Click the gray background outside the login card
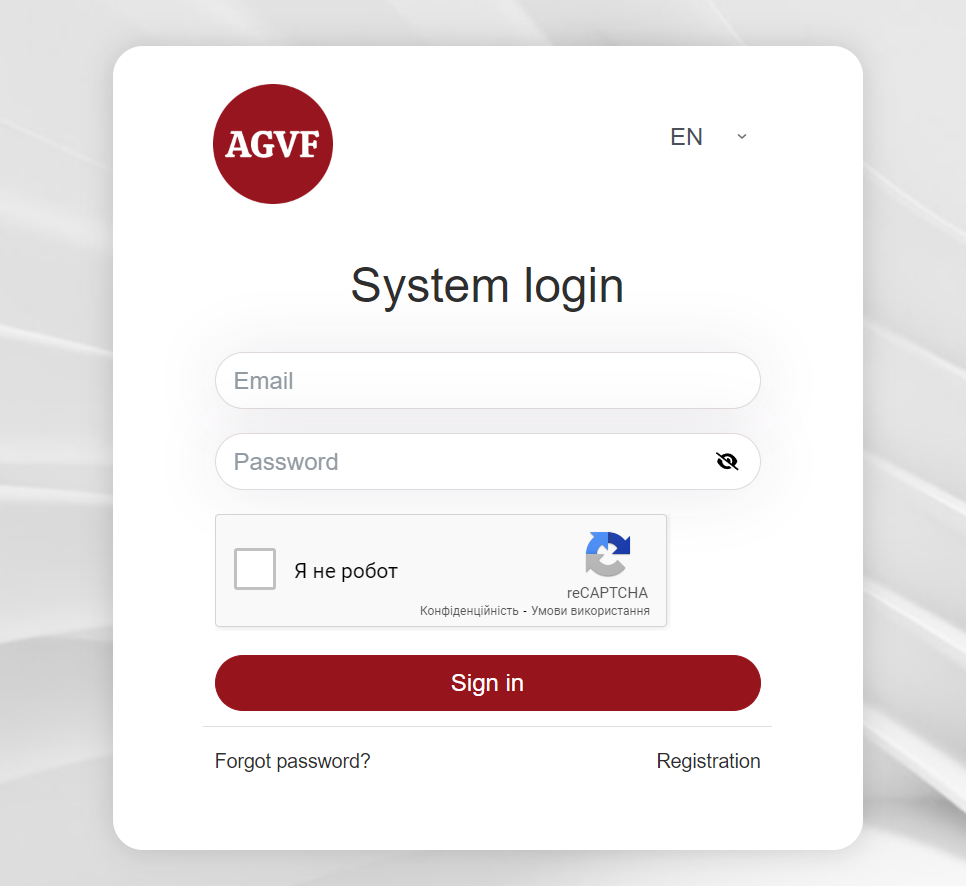 tap(55, 431)
